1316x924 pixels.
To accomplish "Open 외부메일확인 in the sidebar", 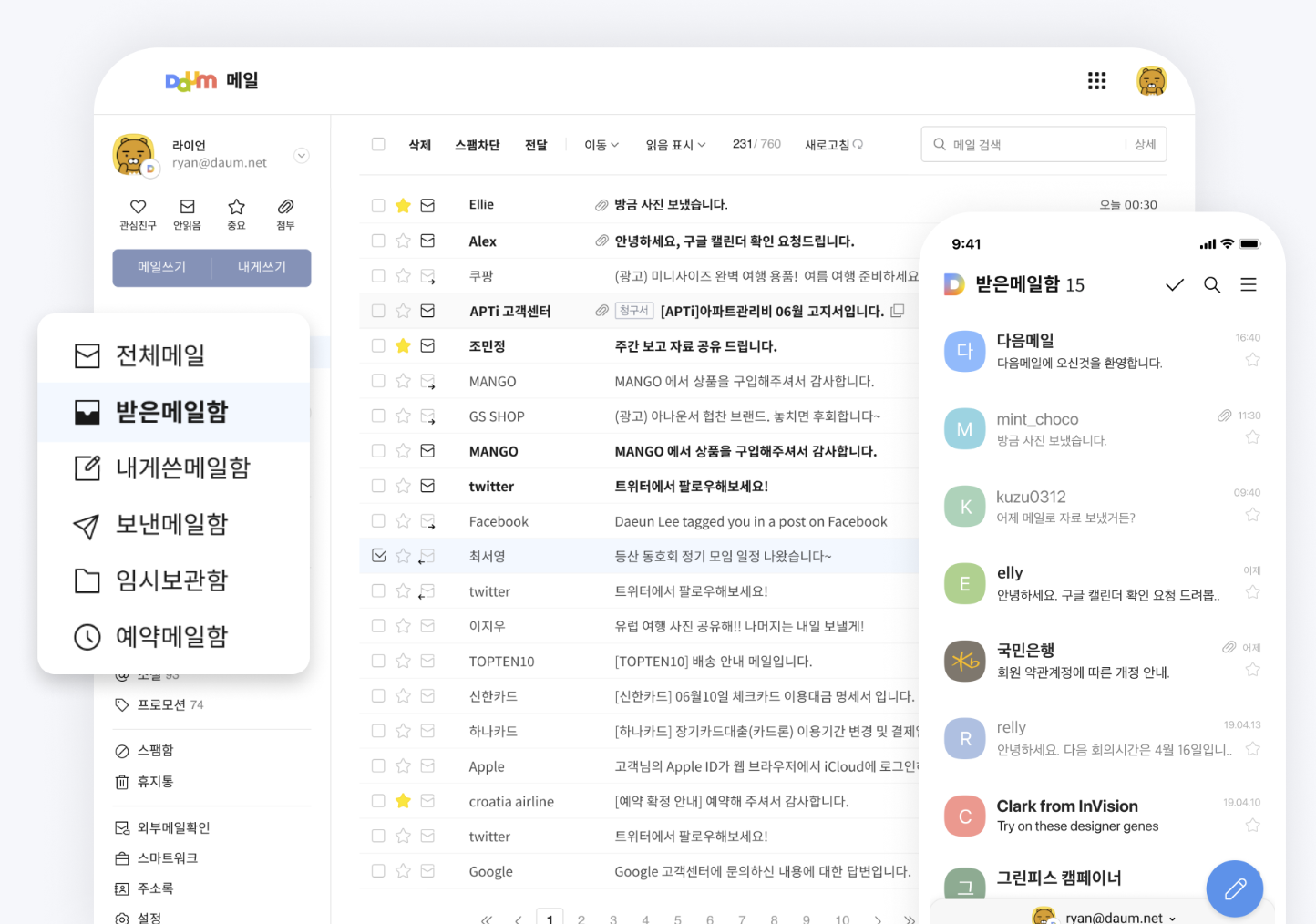I will [x=162, y=827].
